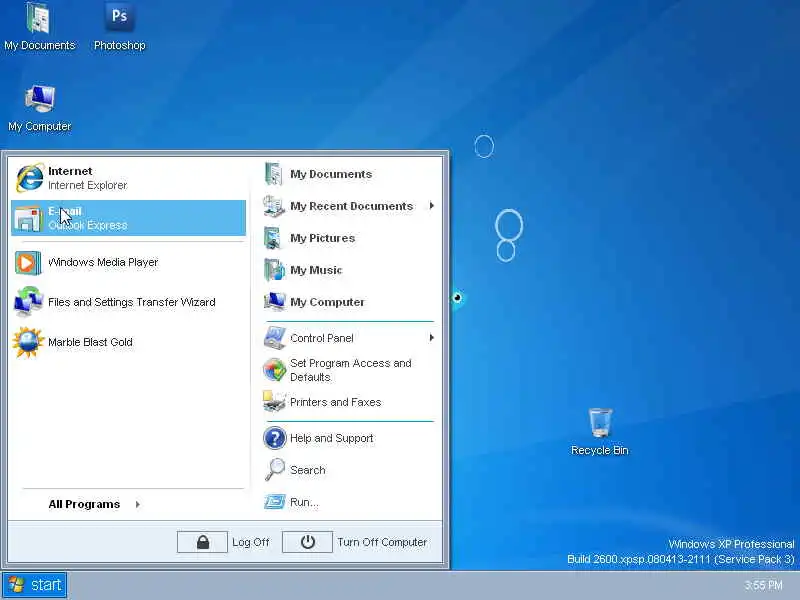Select the Search menu entry text
This screenshot has width=800, height=600.
pos(308,470)
